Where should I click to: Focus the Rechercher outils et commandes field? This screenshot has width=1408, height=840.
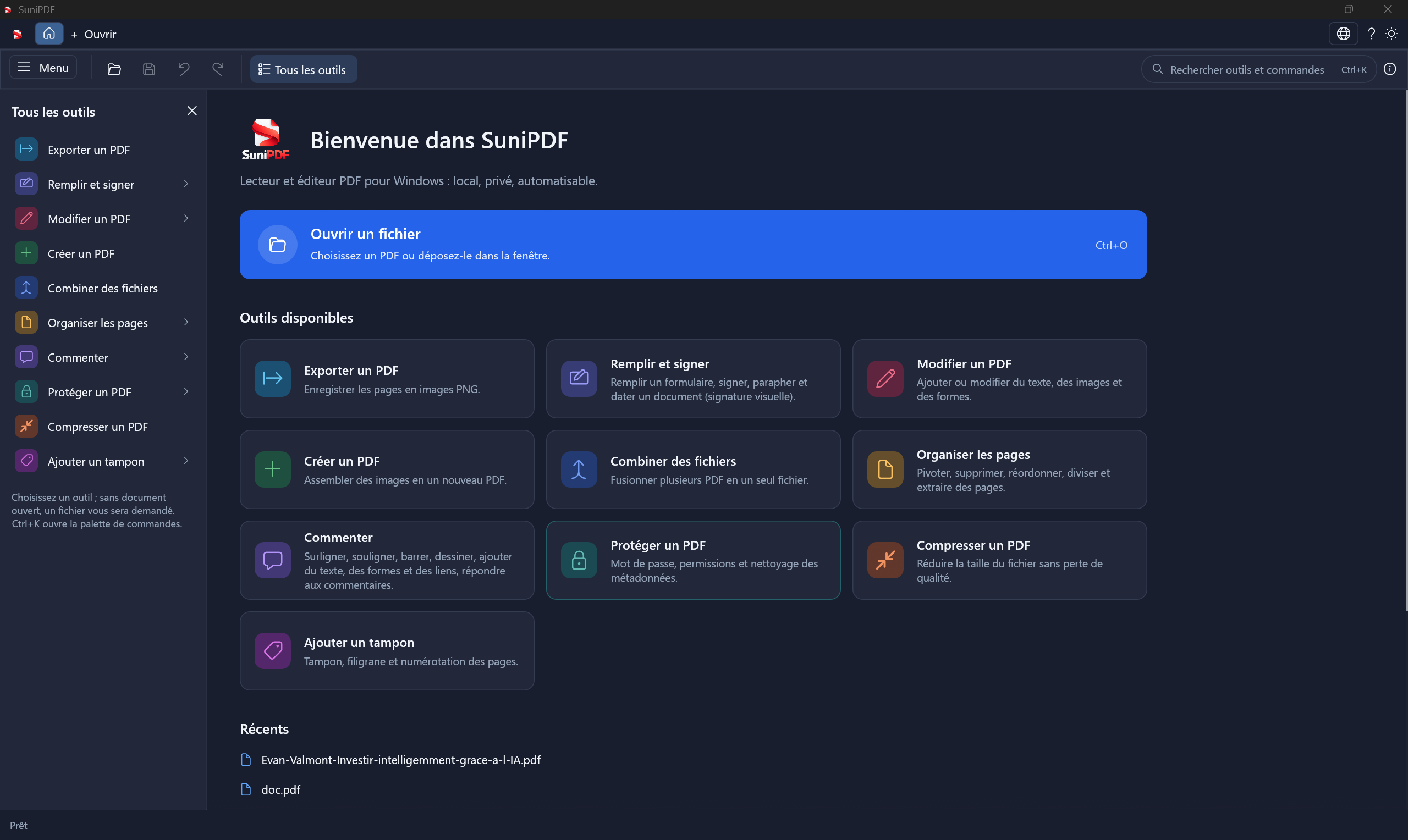[1258, 69]
